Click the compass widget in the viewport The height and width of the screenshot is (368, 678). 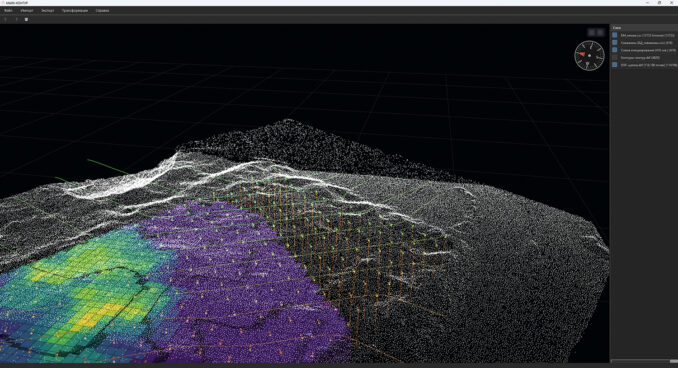(589, 55)
